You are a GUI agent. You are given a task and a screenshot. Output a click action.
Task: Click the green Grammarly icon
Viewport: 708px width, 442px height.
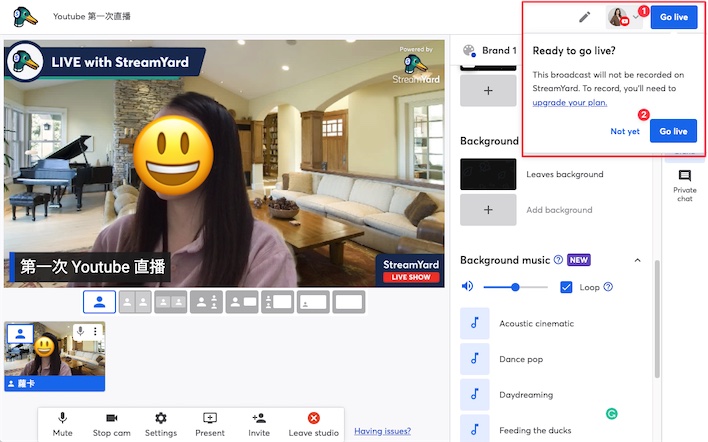point(611,414)
